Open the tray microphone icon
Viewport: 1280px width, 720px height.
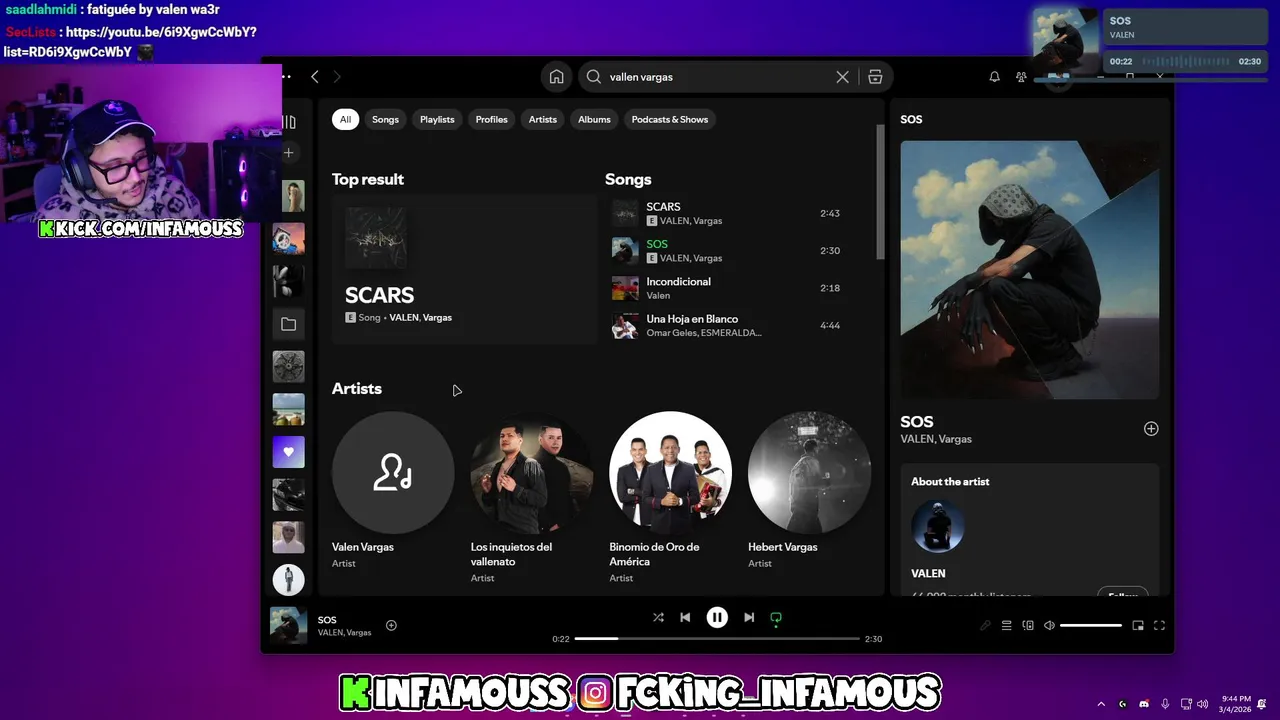1165,704
